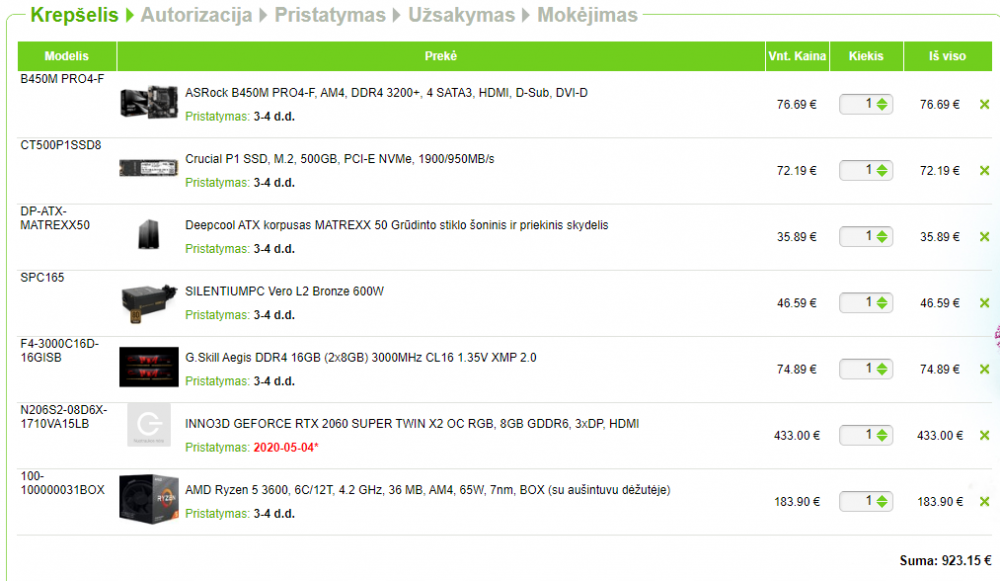
Task: Click the 74.89 € unit price
Action: [x=797, y=370]
